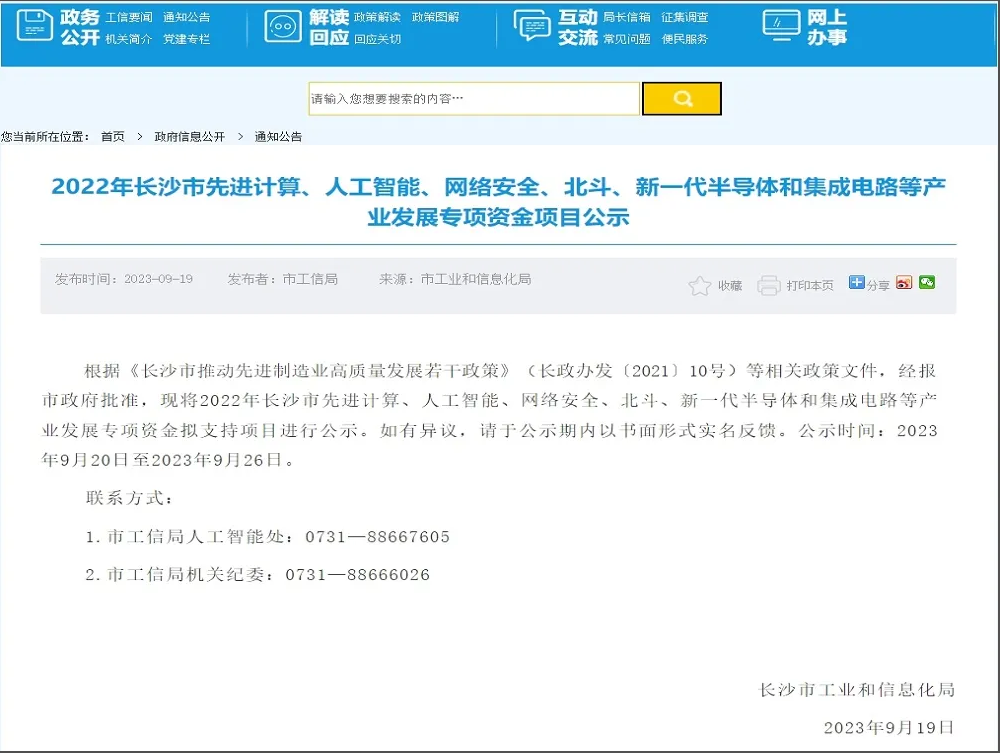The width and height of the screenshot is (1000, 753).
Task: Click the 收藏 star icon
Action: (x=699, y=286)
